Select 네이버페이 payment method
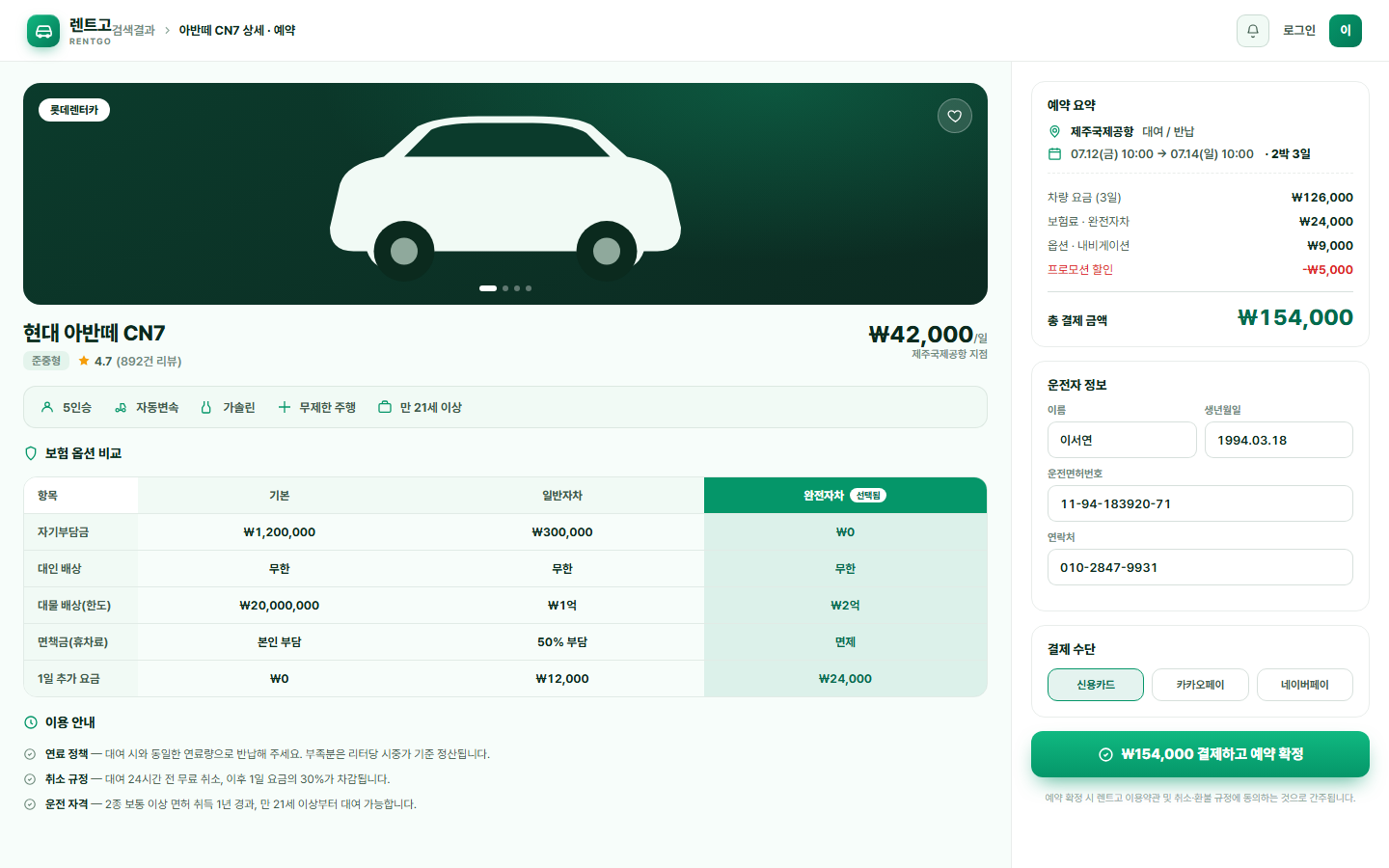 click(x=1305, y=685)
